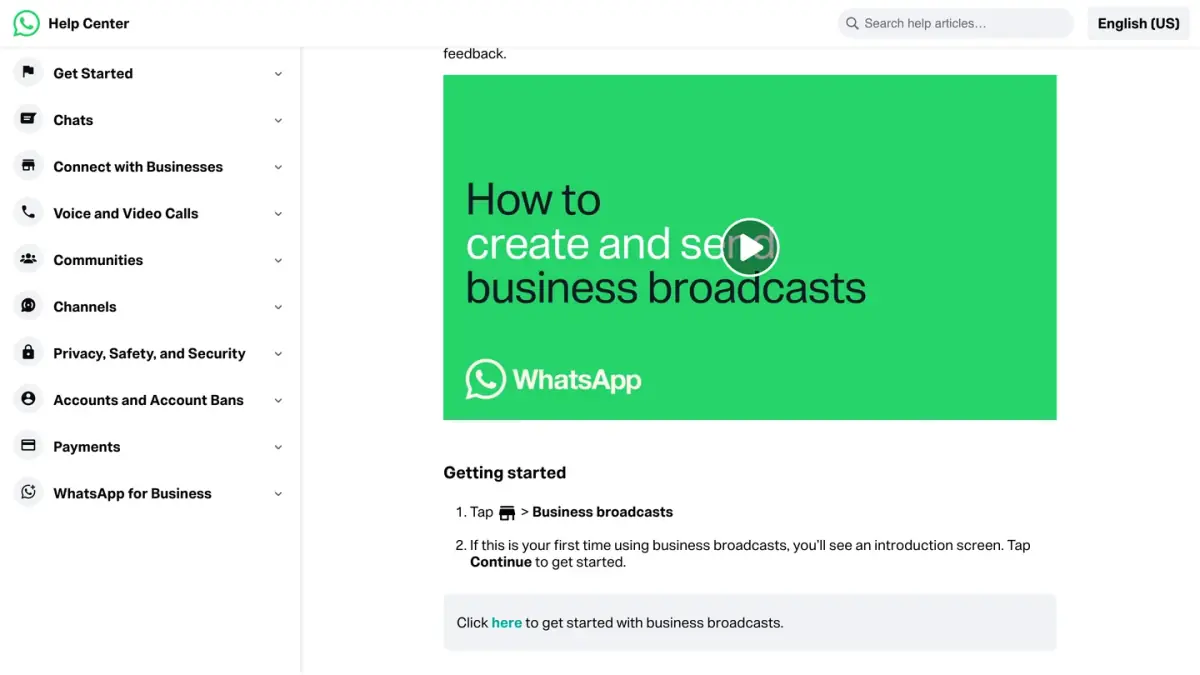Expand the Get Started chevron
This screenshot has width=1200, height=675.
(278, 74)
